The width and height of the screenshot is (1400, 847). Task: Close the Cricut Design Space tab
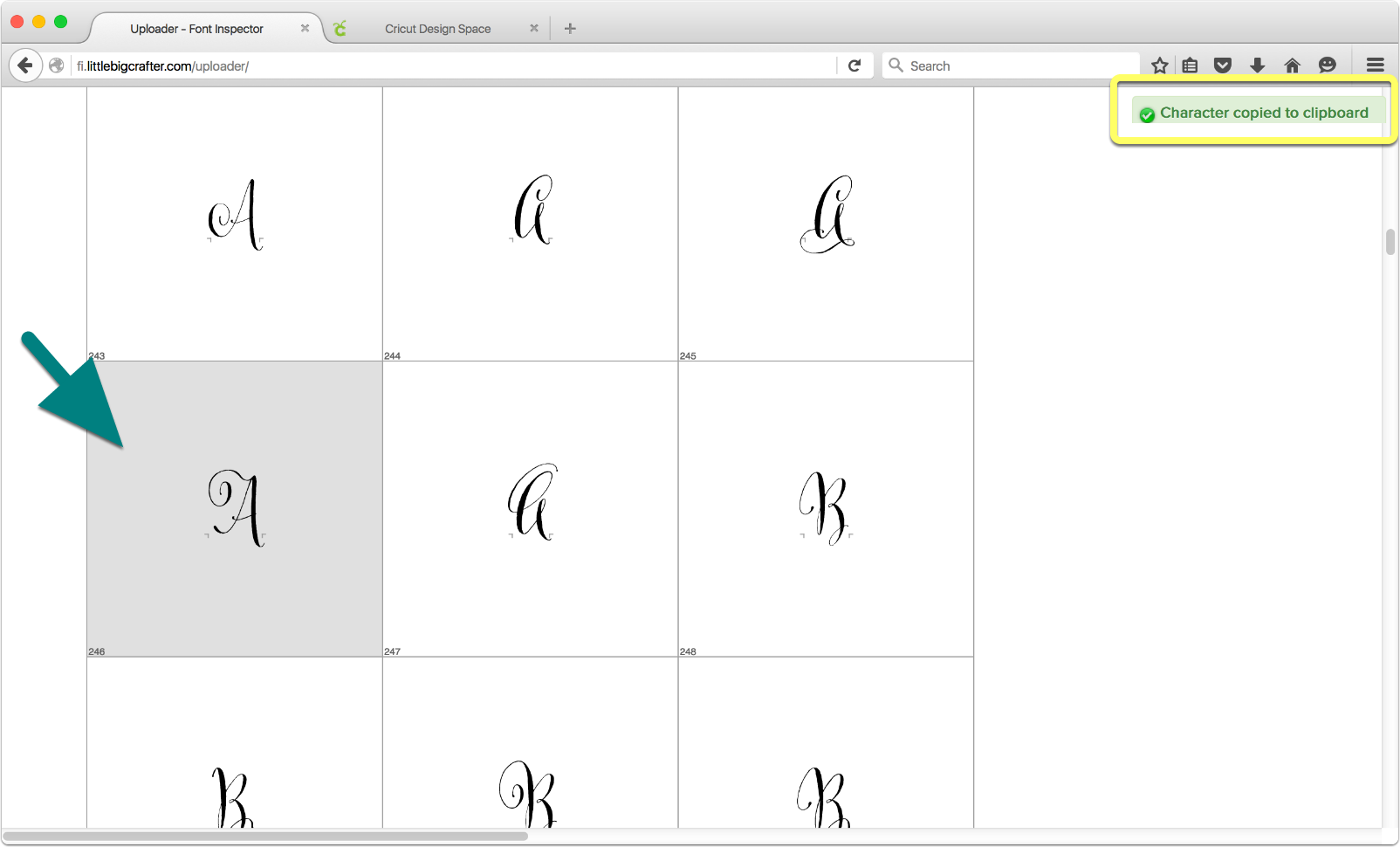[534, 28]
